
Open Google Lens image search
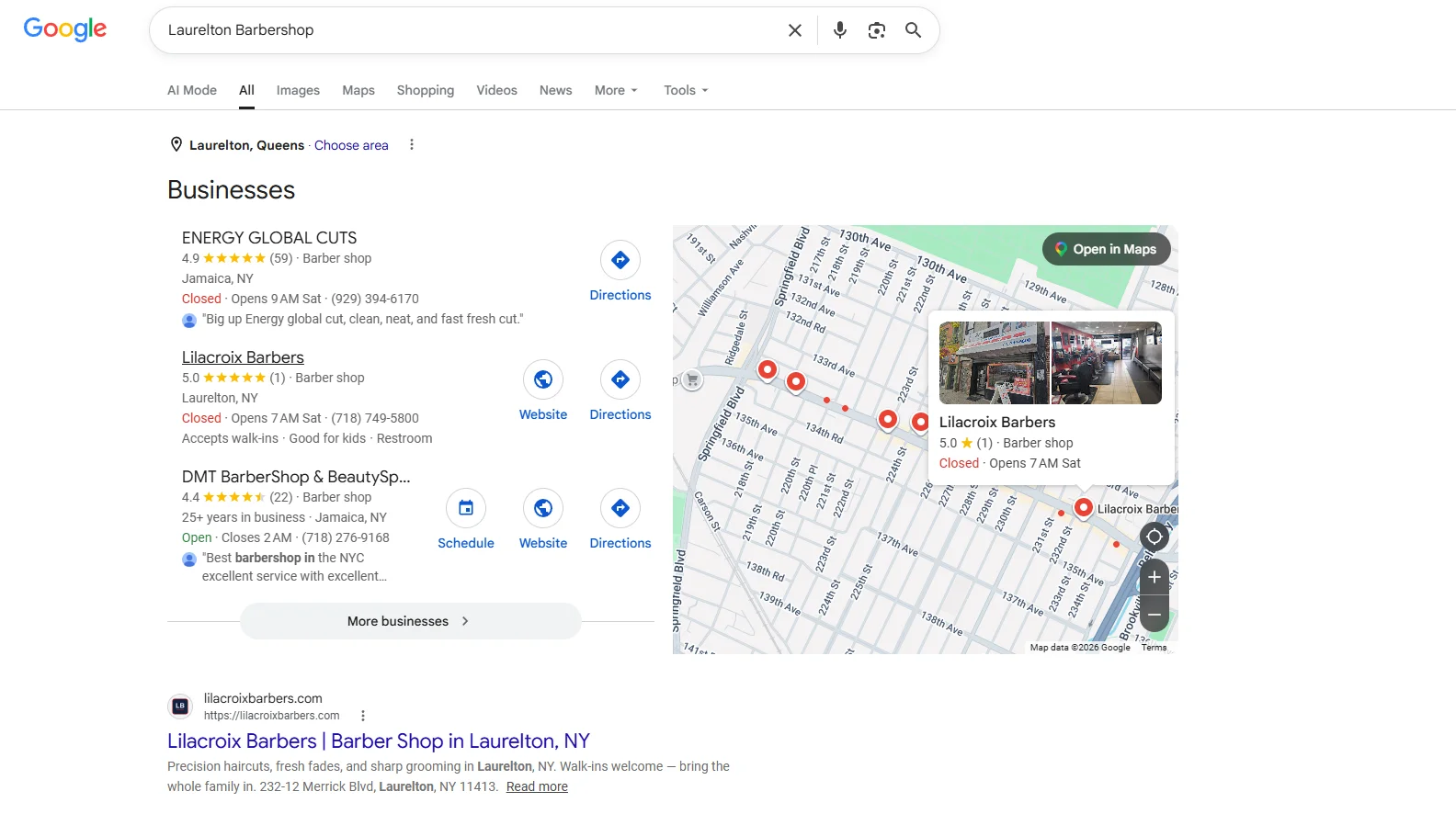[877, 30]
